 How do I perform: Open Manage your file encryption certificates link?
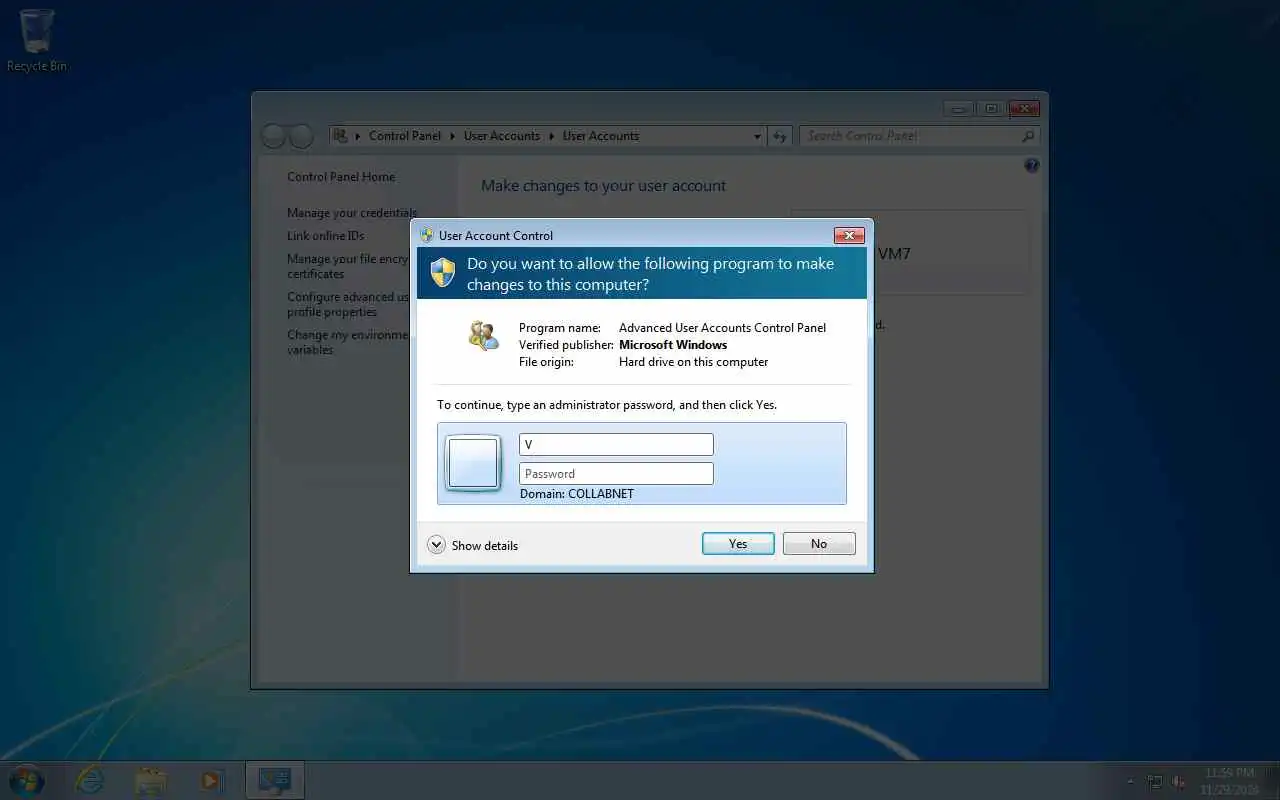point(348,266)
